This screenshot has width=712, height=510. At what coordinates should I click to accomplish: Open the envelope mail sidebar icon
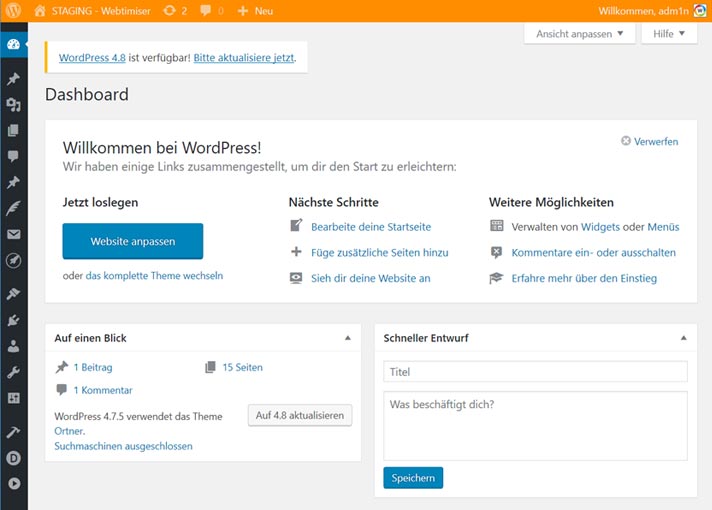click(14, 234)
